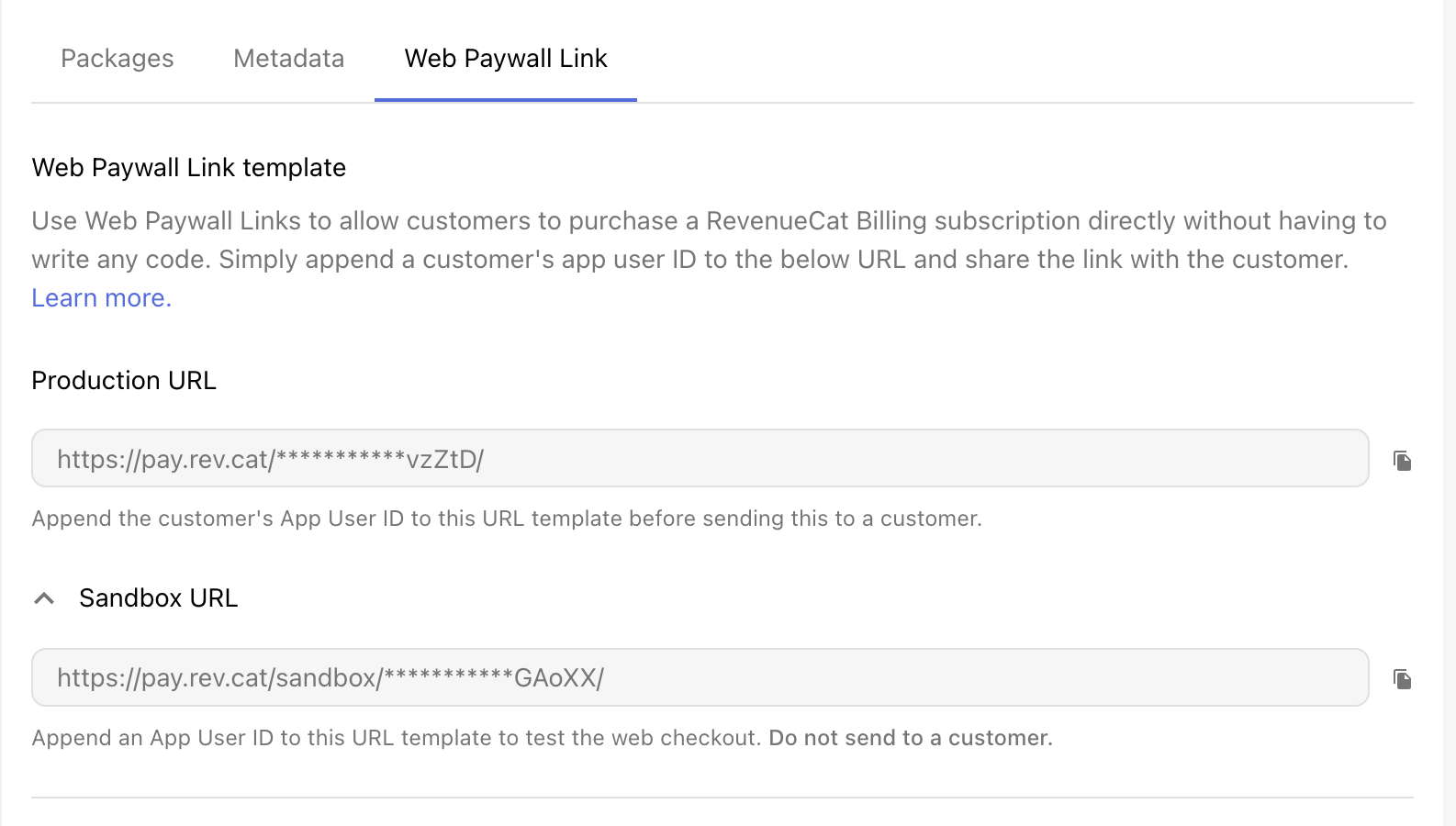Select the Web Paywall Link tab
Image resolution: width=1456 pixels, height=826 pixels.
click(506, 59)
